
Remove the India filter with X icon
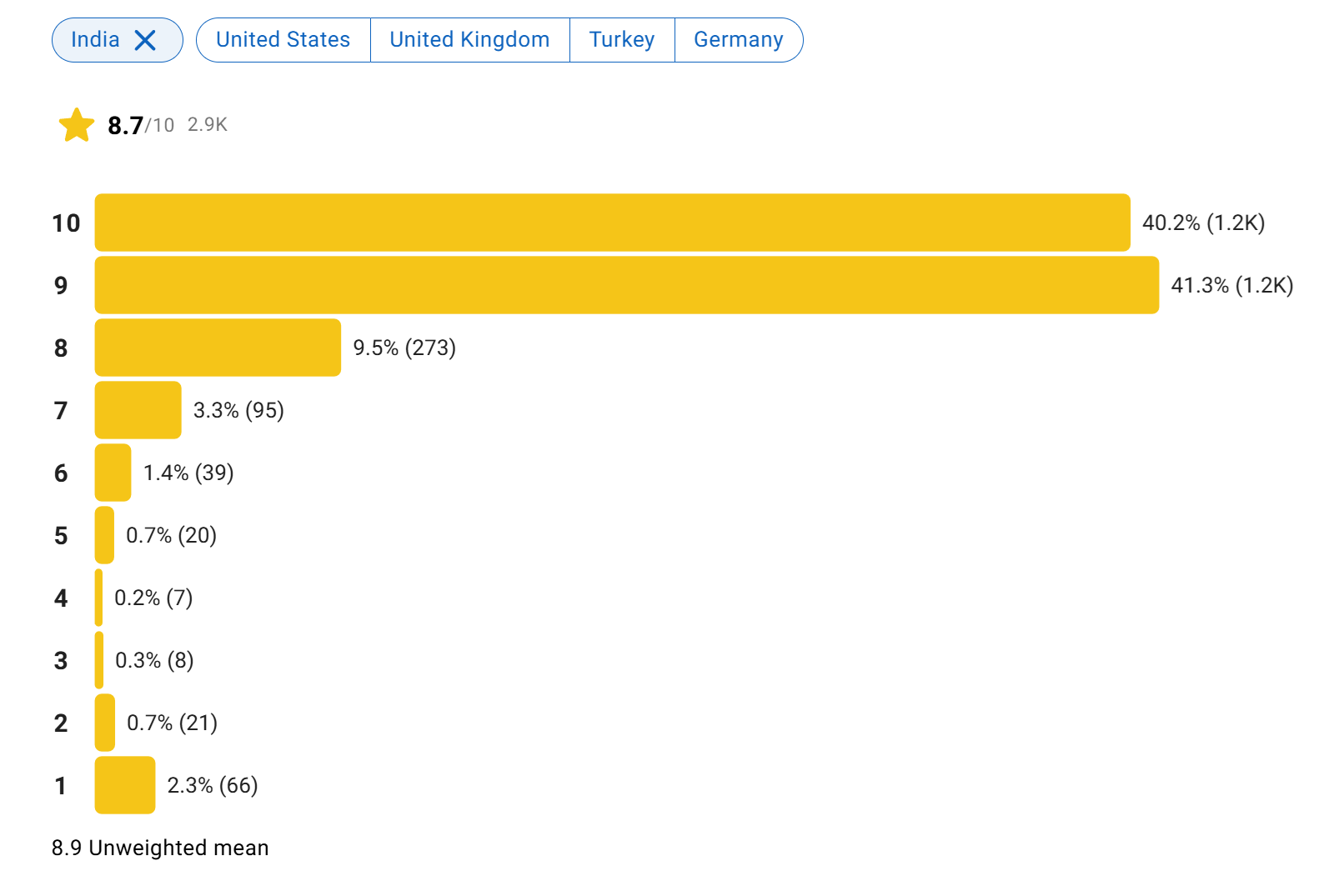point(145,40)
